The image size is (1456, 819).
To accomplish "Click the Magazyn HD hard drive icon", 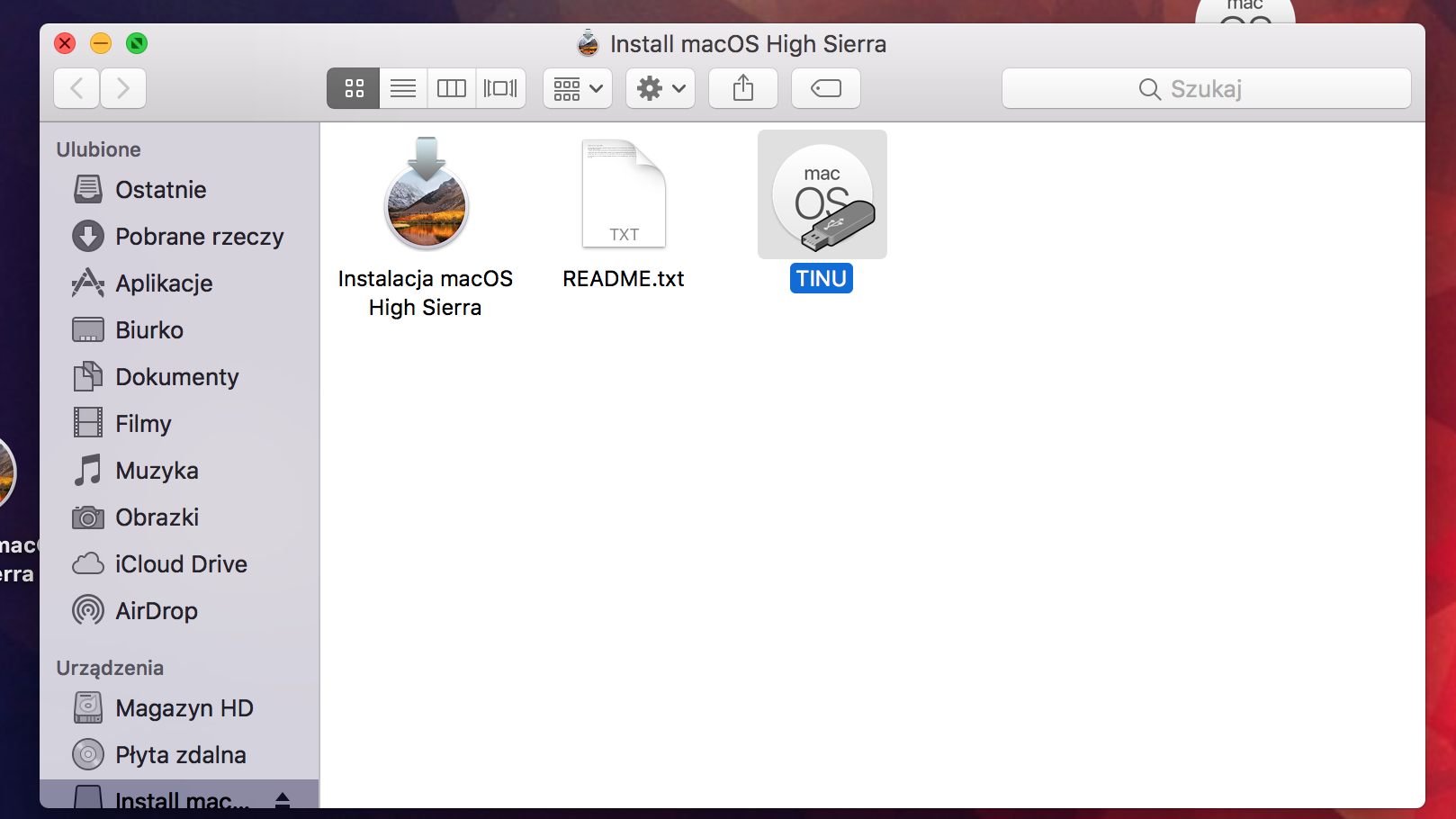I will tap(88, 708).
